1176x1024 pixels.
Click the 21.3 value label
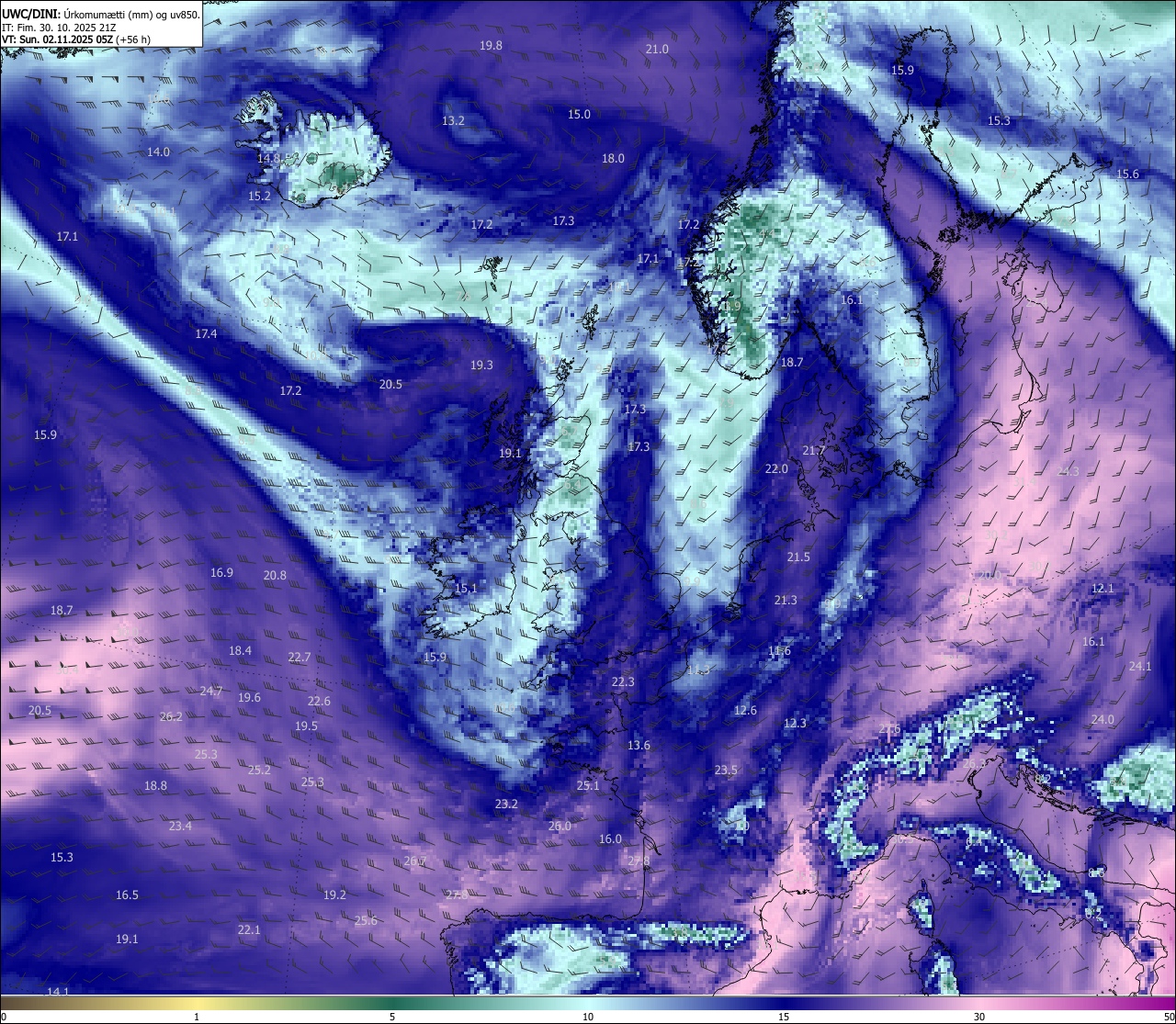(x=786, y=601)
